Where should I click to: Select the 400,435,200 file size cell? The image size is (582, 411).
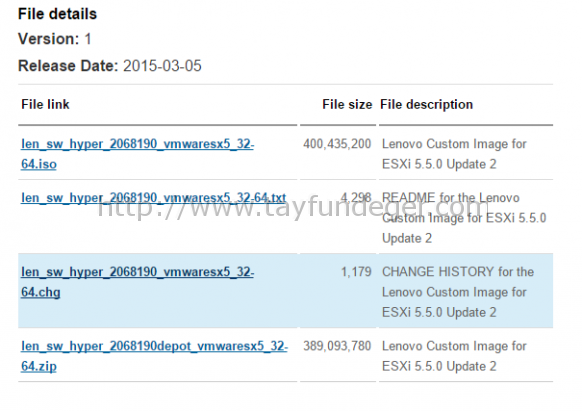coord(337,144)
